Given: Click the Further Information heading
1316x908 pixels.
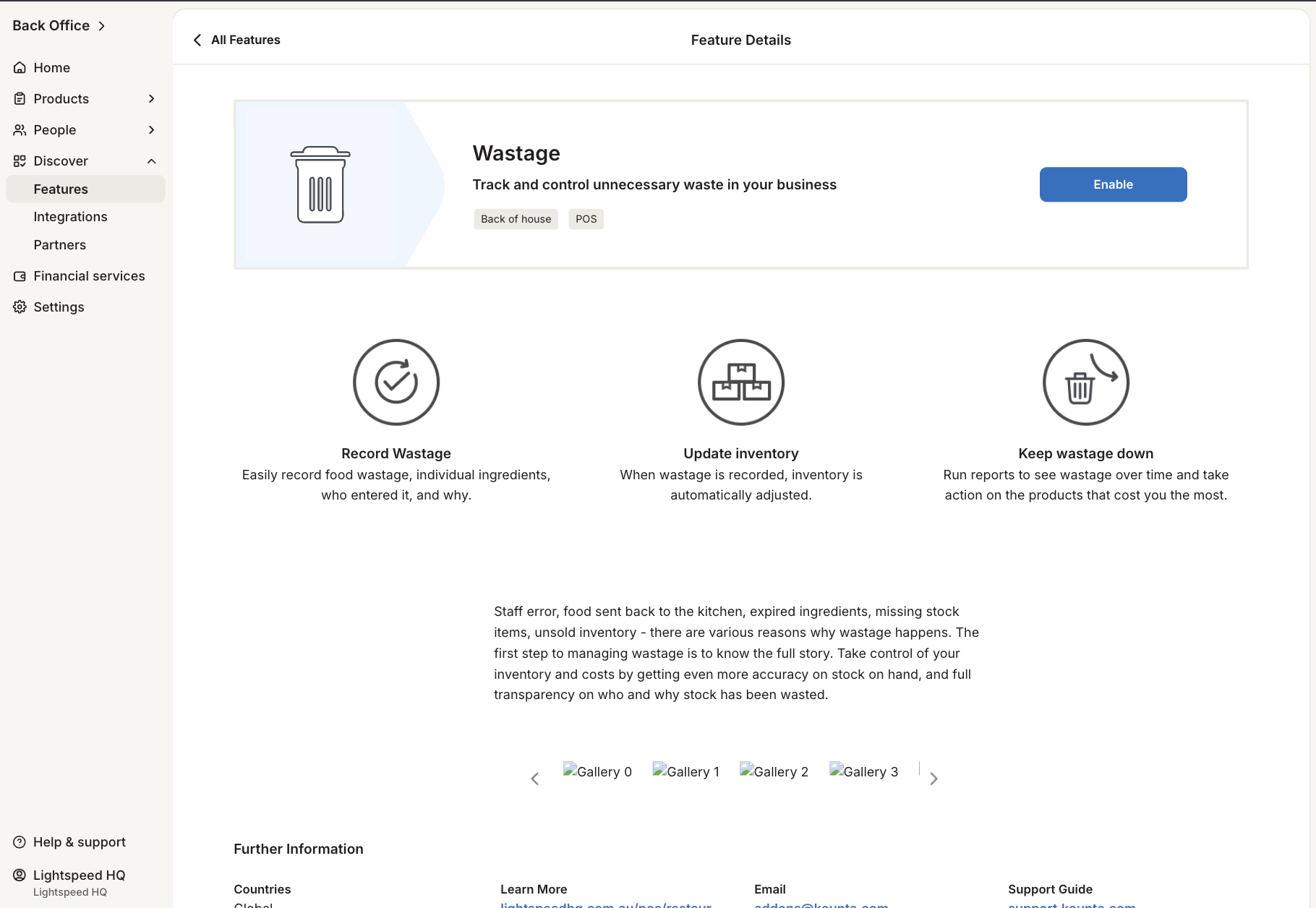Looking at the screenshot, I should [299, 849].
